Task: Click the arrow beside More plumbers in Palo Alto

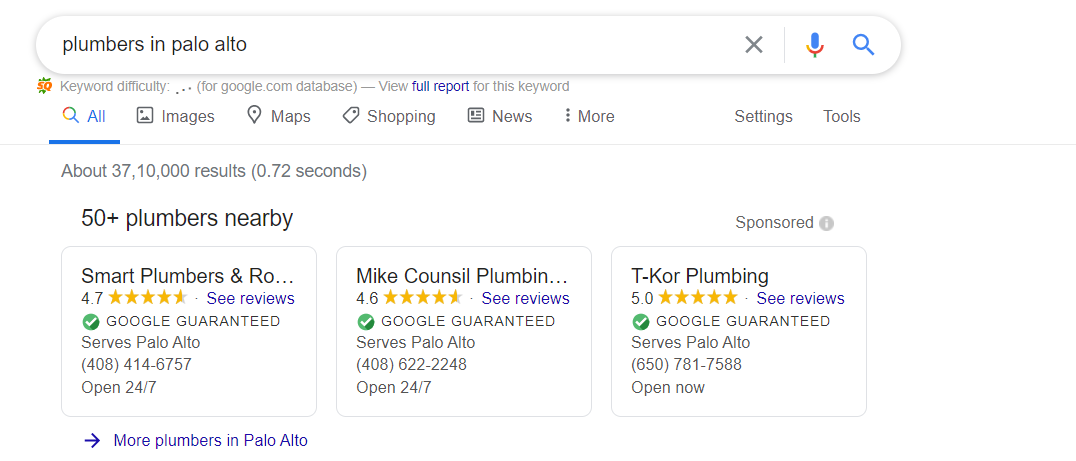Action: [x=92, y=440]
